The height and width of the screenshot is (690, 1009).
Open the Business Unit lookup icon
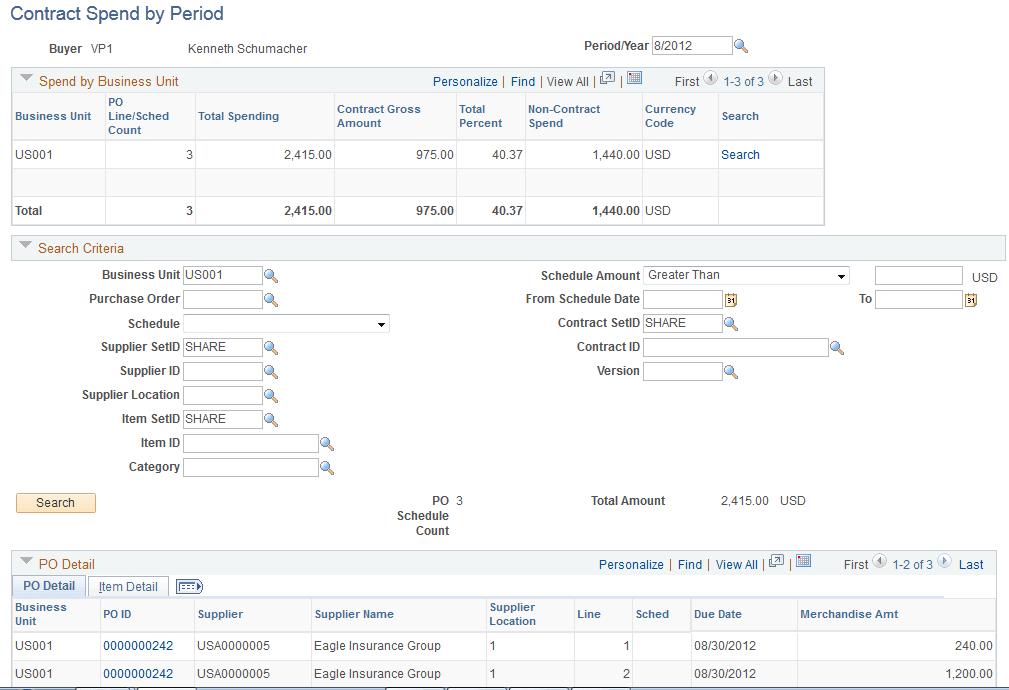click(x=270, y=275)
